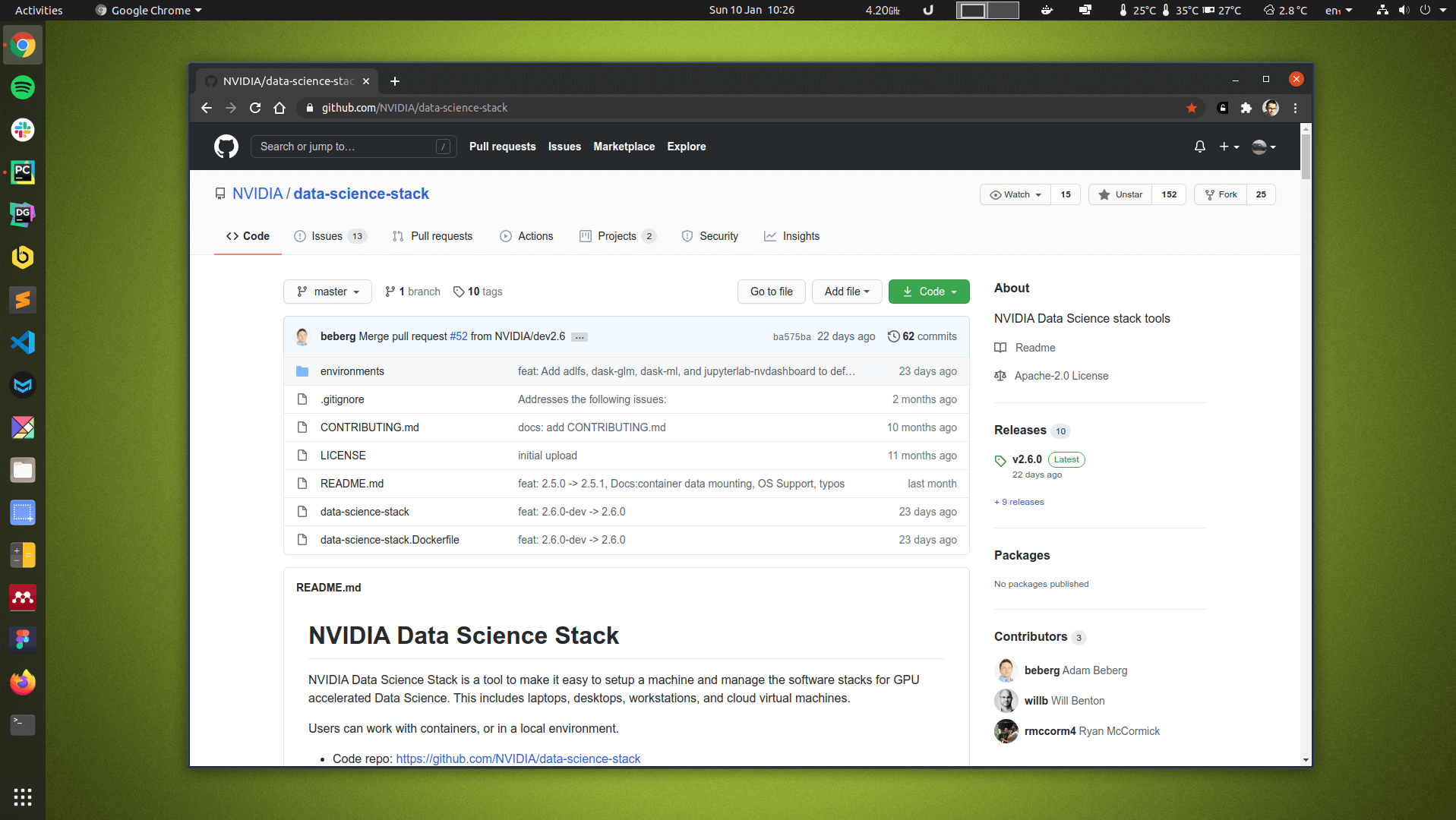Click the Search or jump to field
The height and width of the screenshot is (820, 1456).
(x=353, y=147)
